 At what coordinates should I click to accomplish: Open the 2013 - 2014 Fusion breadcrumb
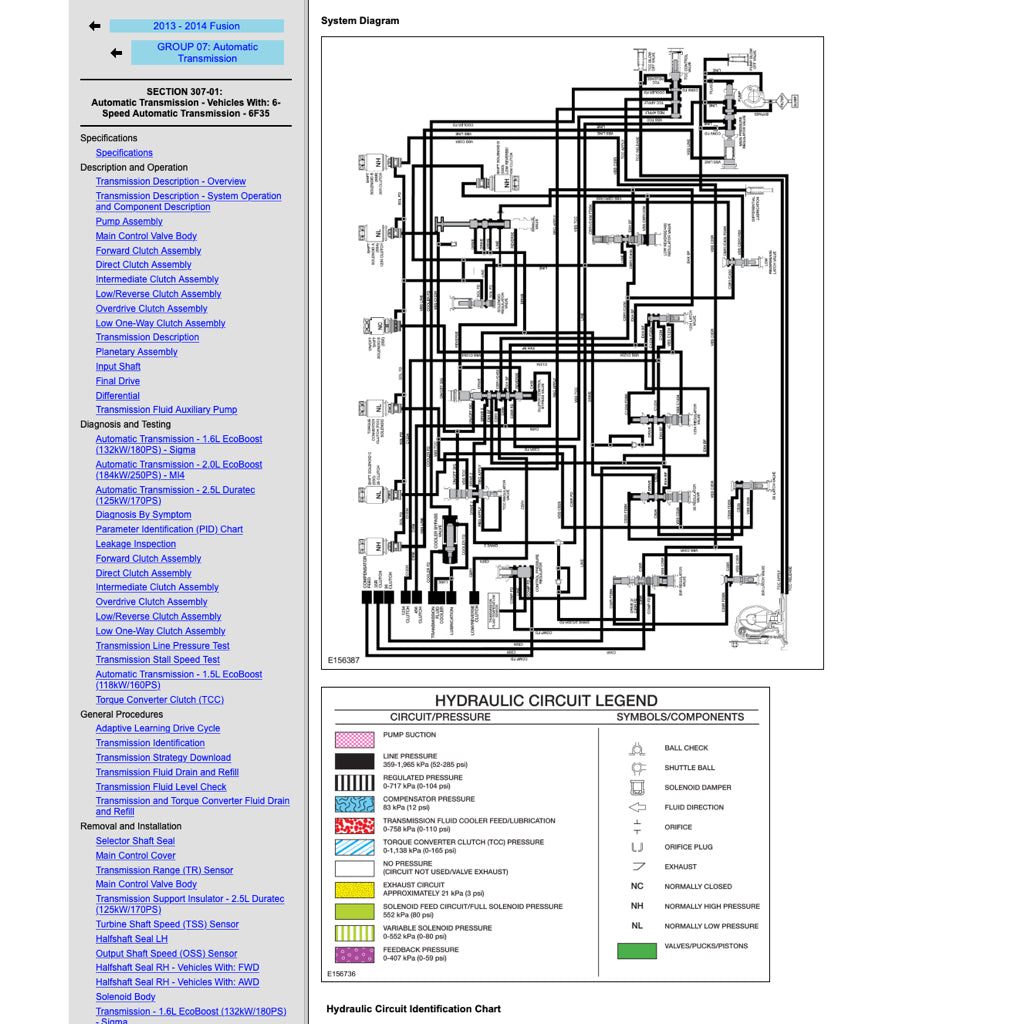[196, 27]
